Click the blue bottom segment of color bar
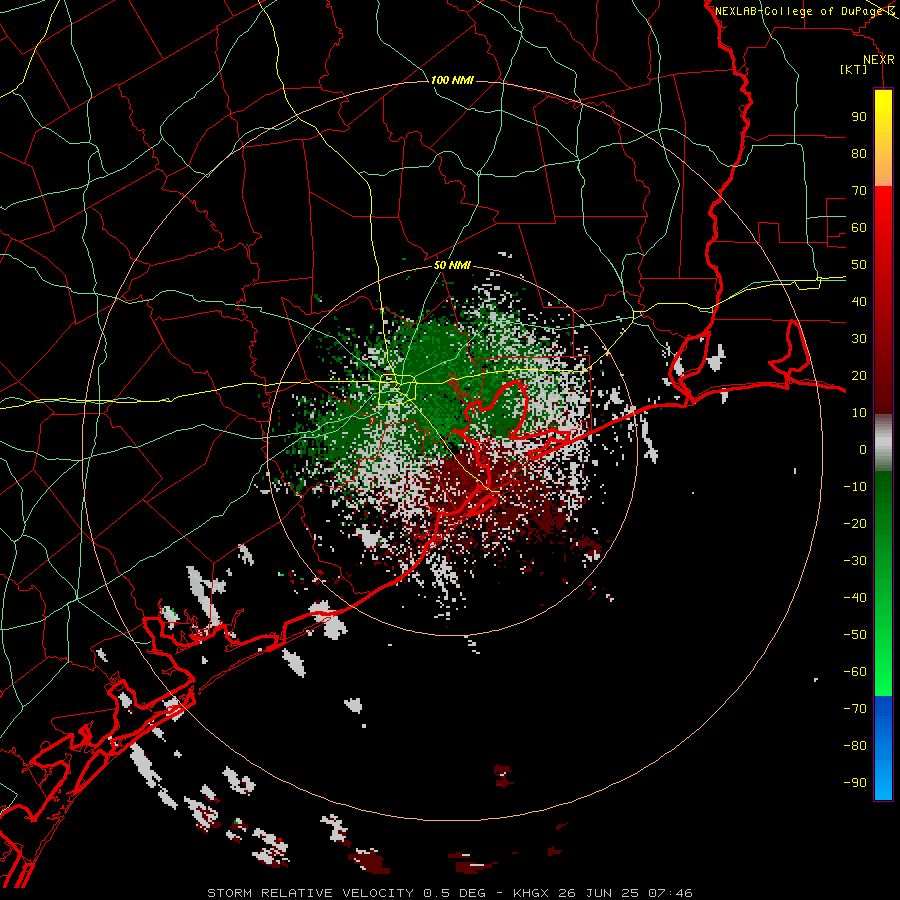Screen dimensions: 900x900 (x=883, y=748)
